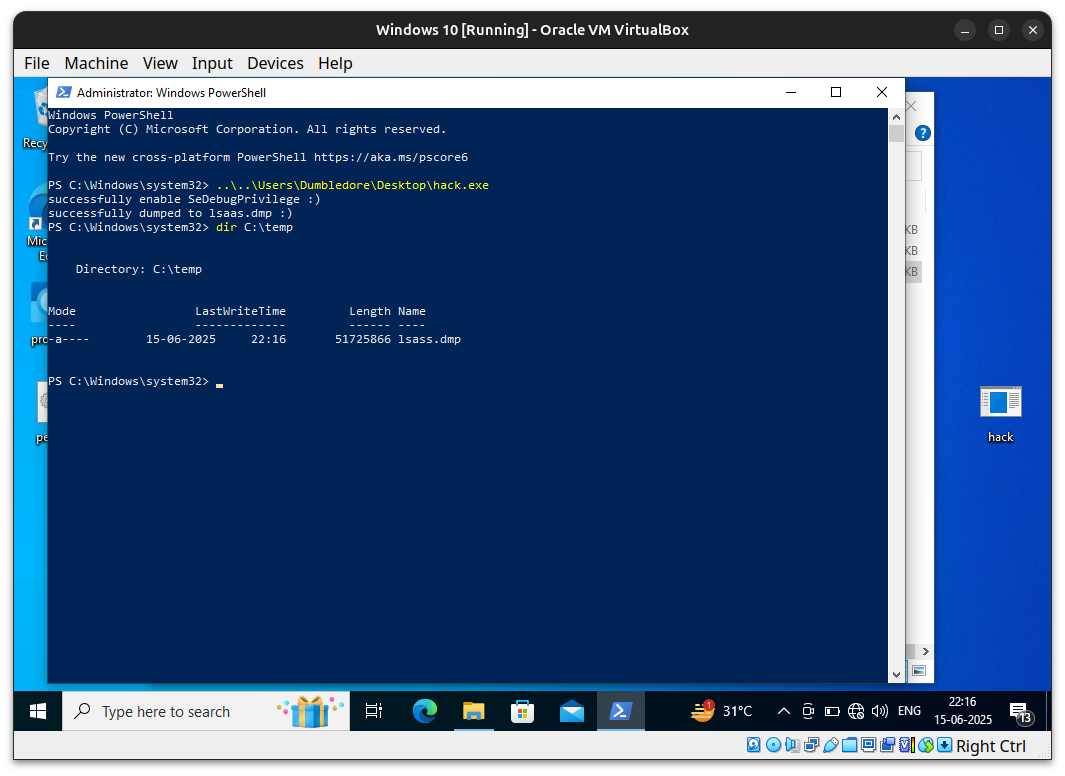
Task: Click the VirtualBox display status icon
Action: [x=868, y=745]
